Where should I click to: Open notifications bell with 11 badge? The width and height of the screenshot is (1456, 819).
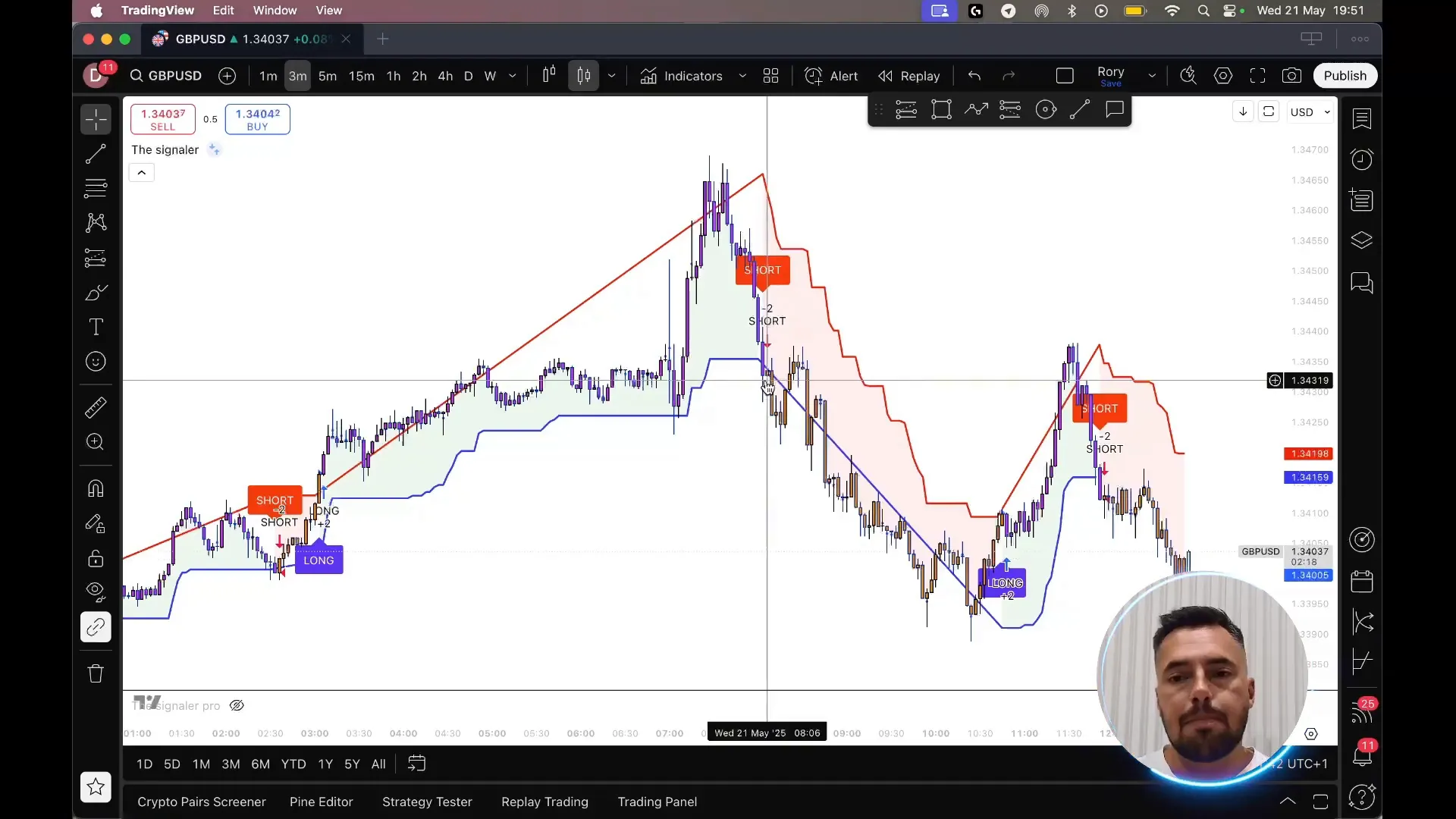(x=1362, y=754)
